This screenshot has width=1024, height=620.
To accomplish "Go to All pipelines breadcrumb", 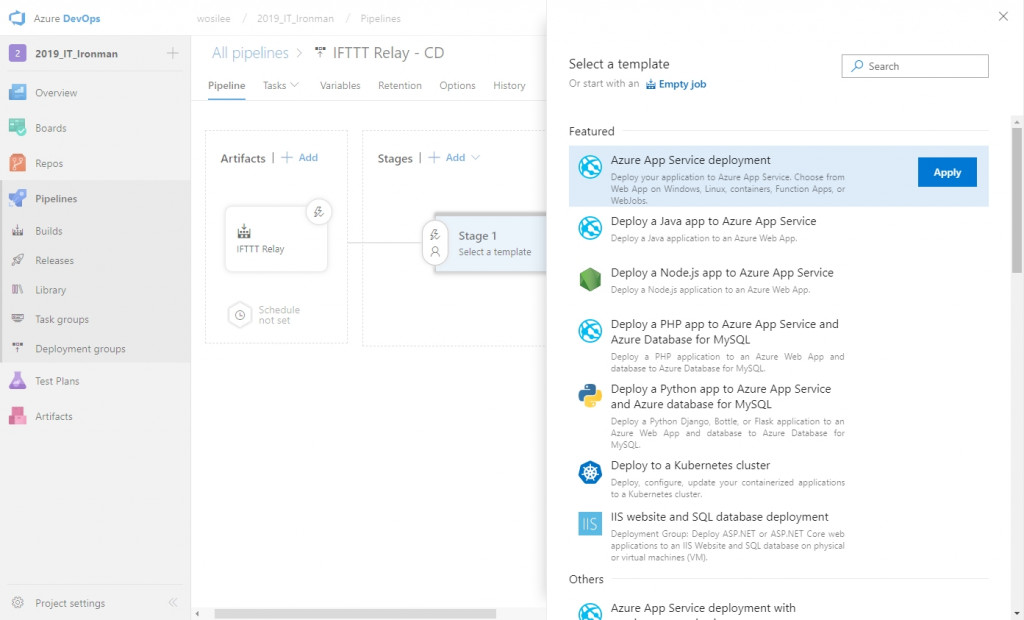I will [250, 53].
